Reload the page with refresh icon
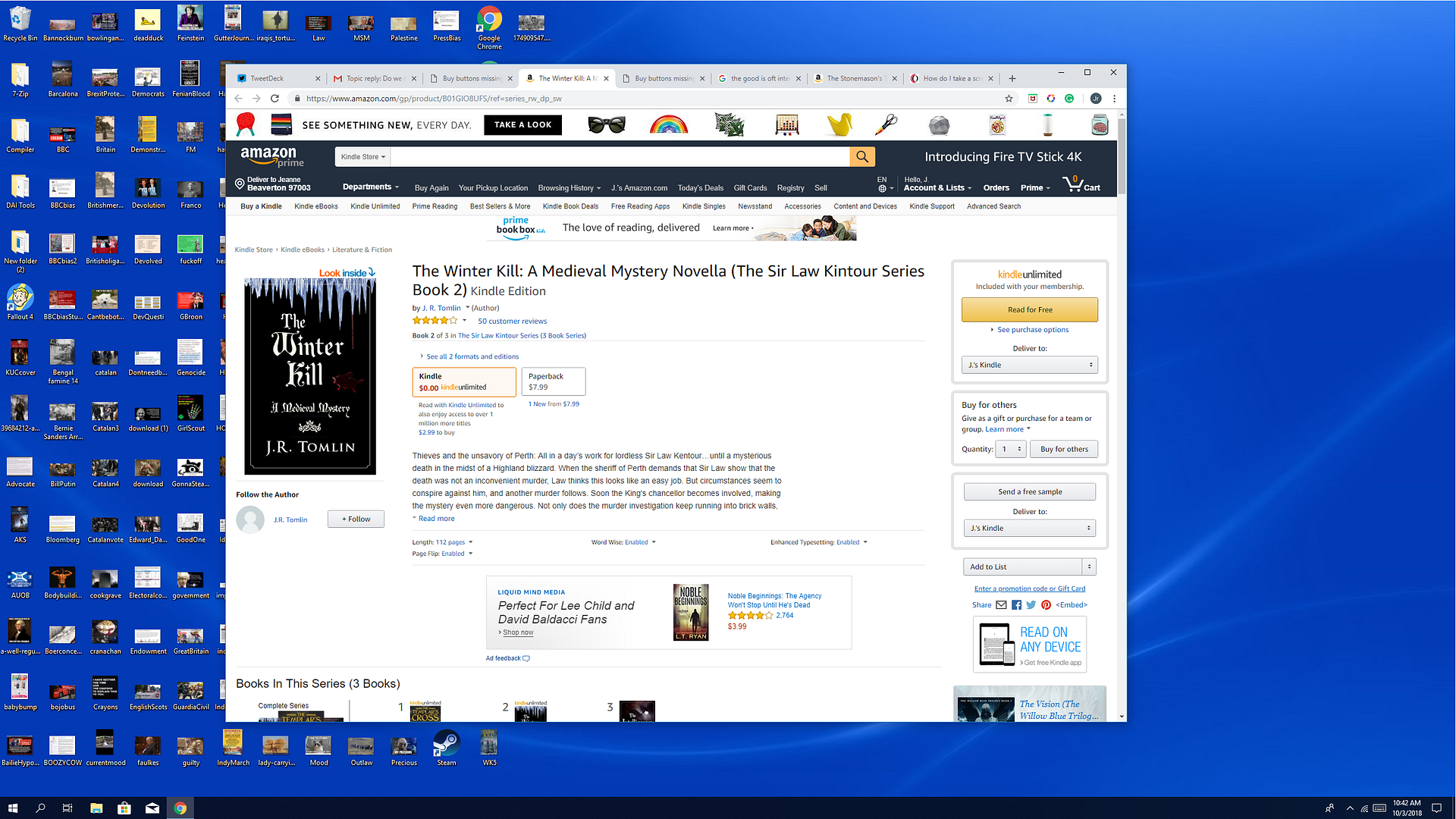The height and width of the screenshot is (819, 1456). pyautogui.click(x=275, y=99)
